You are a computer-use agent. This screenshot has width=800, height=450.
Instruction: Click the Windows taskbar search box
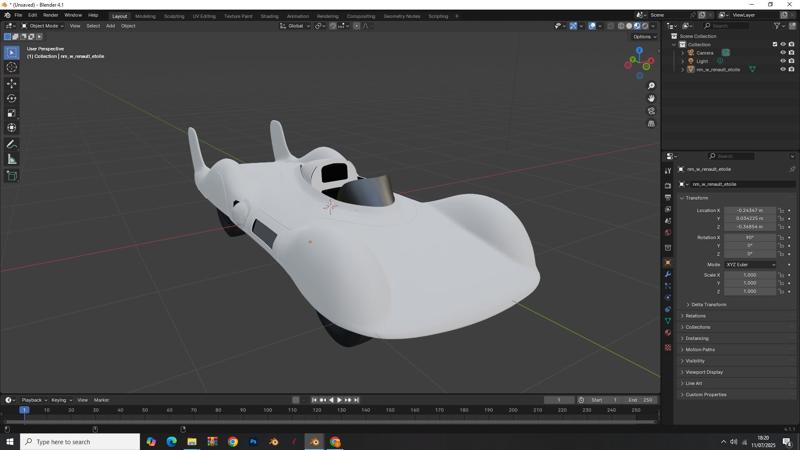(80, 441)
